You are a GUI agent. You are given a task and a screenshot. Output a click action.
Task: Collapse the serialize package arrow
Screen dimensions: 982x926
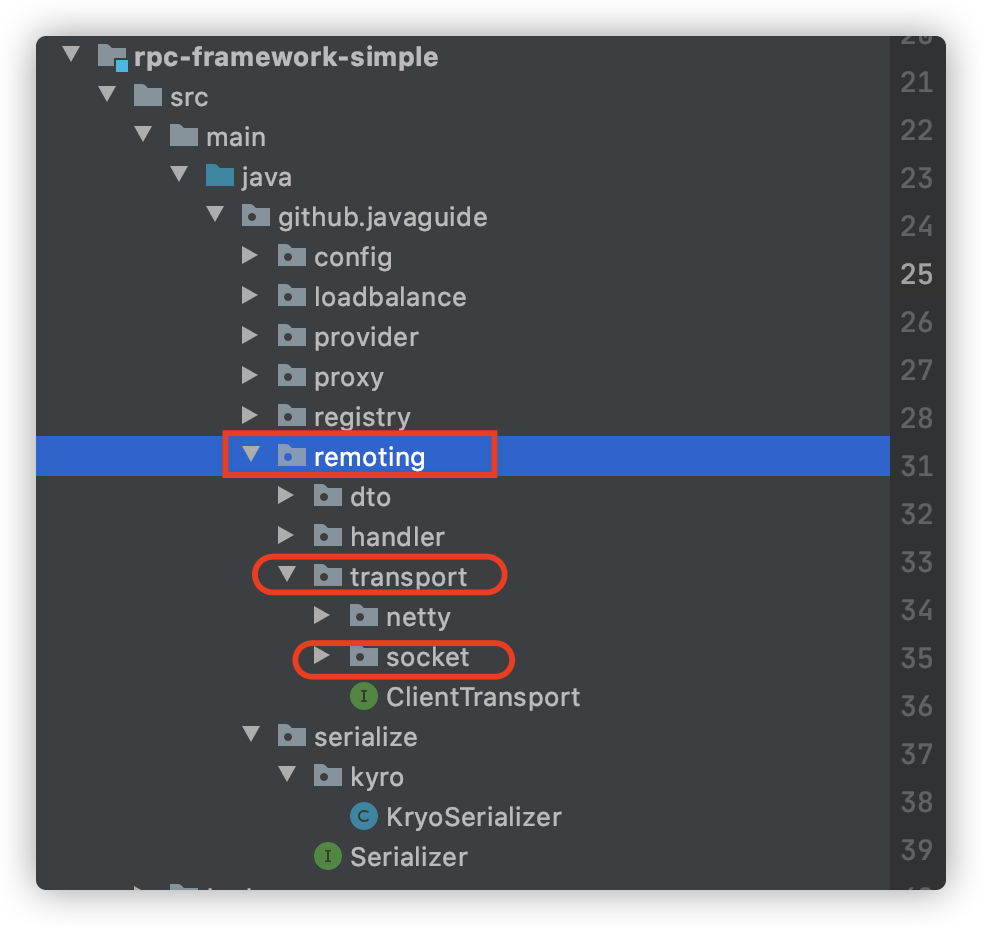point(250,737)
